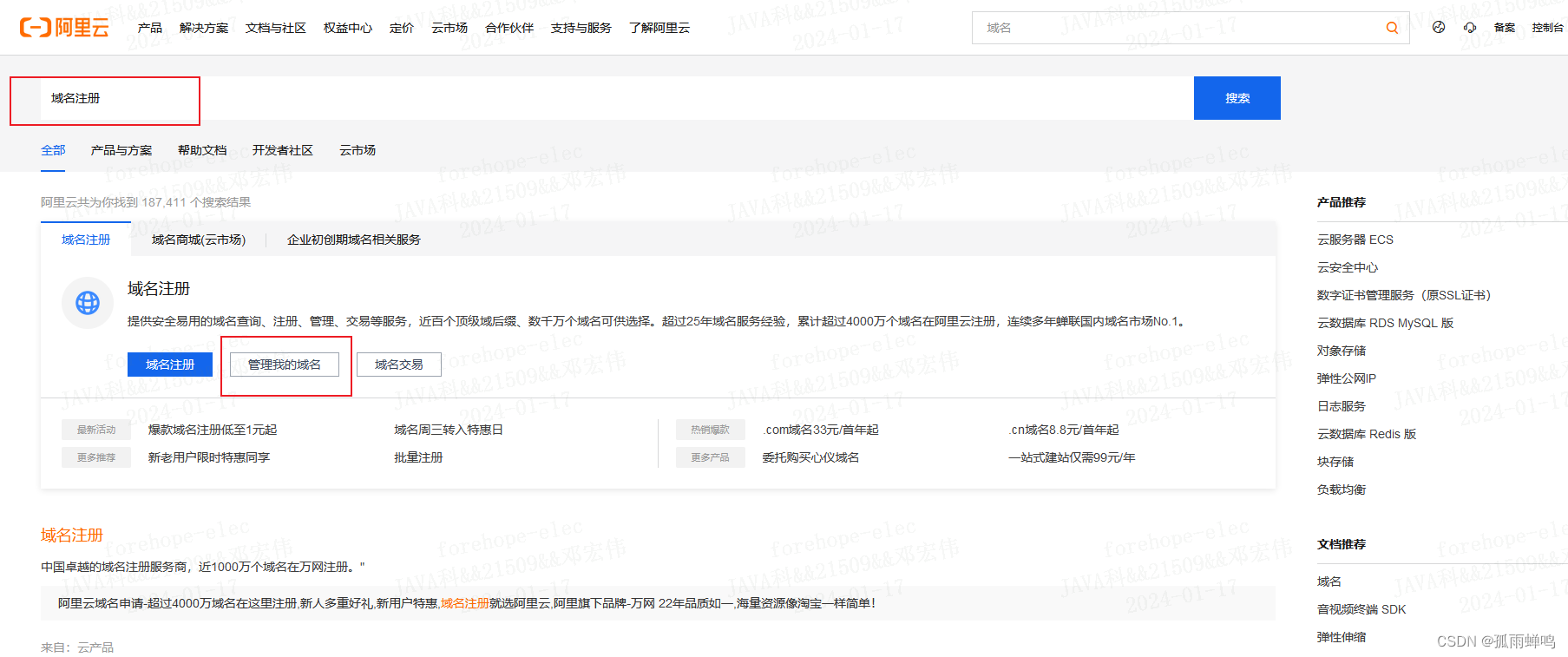Select 域名商城(云市场) card tab
Screen dimensions: 1568x657
click(x=199, y=240)
